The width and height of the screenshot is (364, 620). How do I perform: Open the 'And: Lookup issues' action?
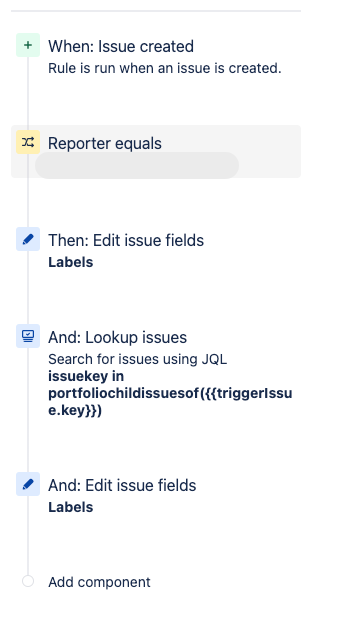click(x=117, y=338)
